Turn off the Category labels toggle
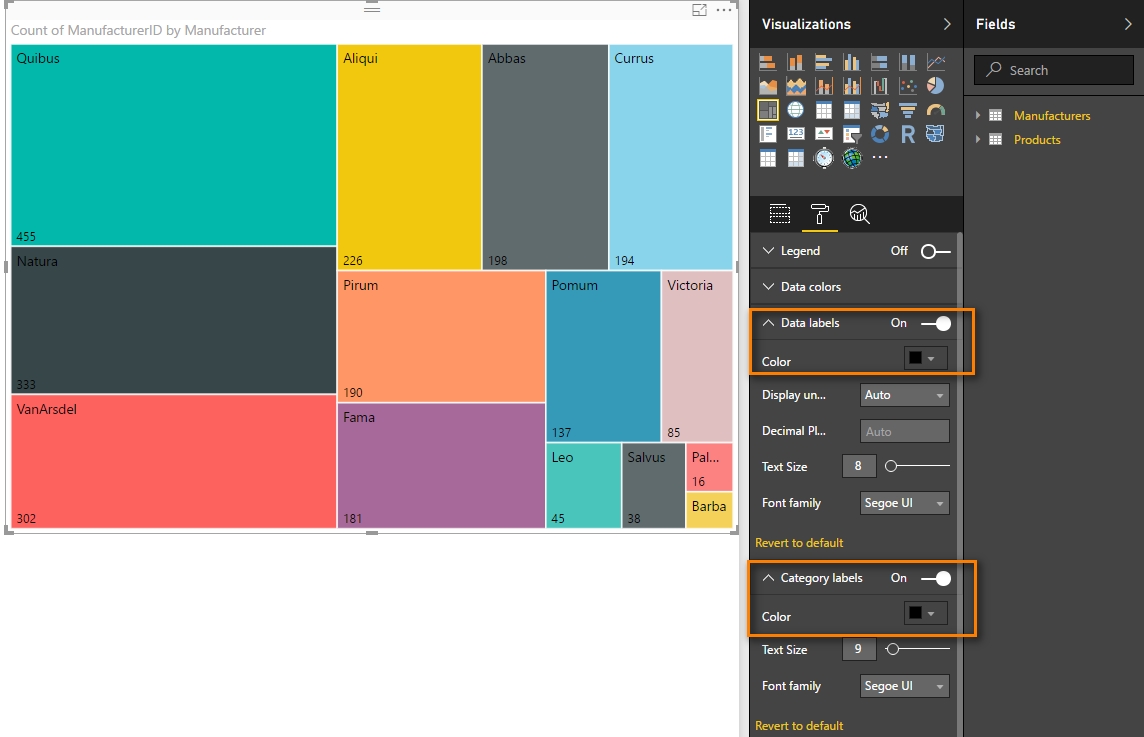The width and height of the screenshot is (1144, 737). (935, 579)
